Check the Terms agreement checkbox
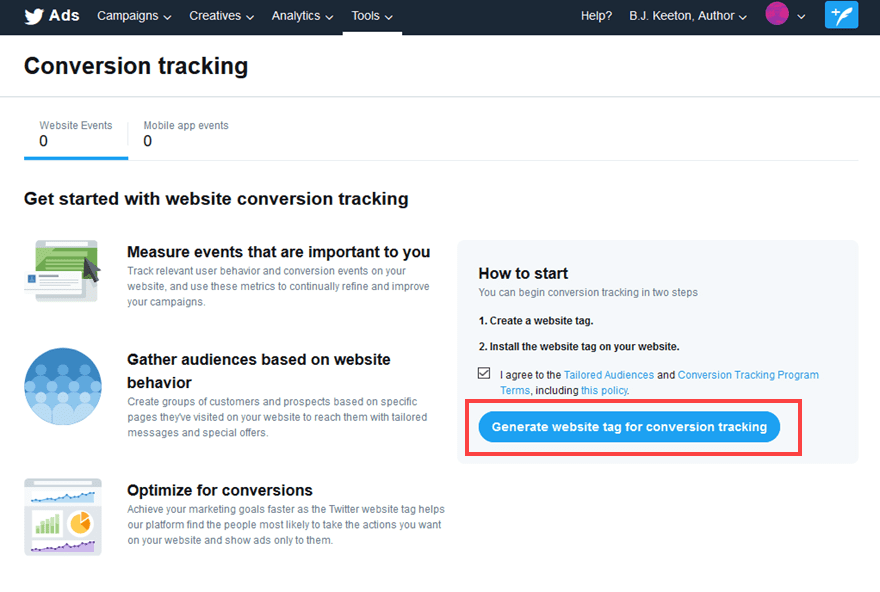The width and height of the screenshot is (880, 592). (x=484, y=374)
